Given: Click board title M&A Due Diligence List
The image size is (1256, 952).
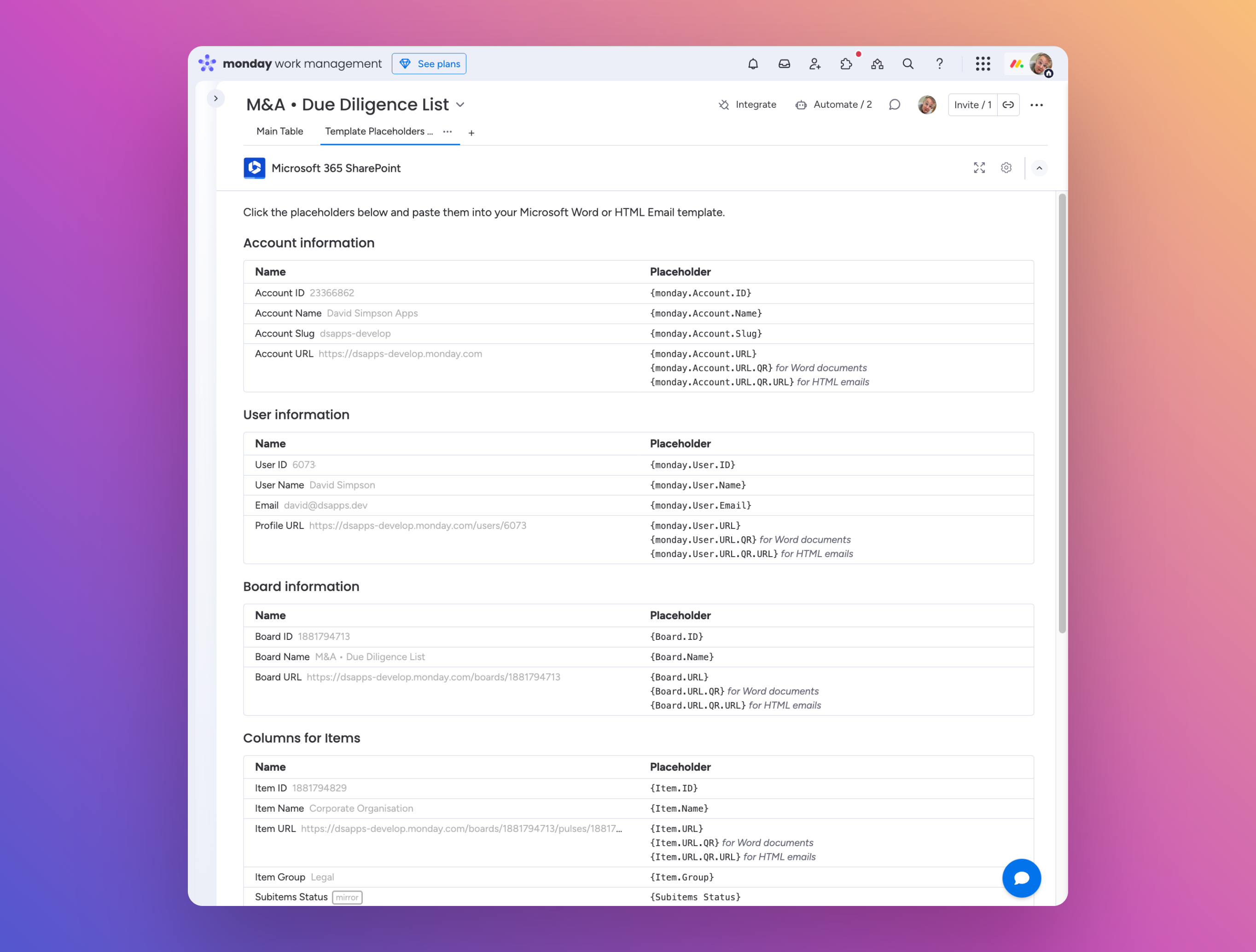Looking at the screenshot, I should (347, 104).
